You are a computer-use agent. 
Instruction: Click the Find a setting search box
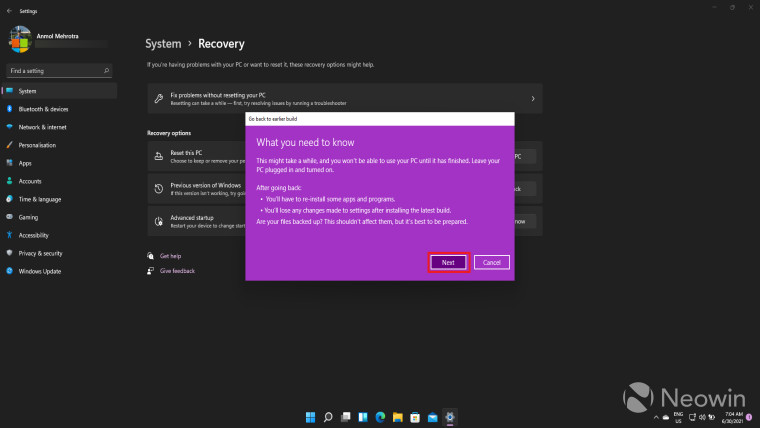tap(59, 71)
